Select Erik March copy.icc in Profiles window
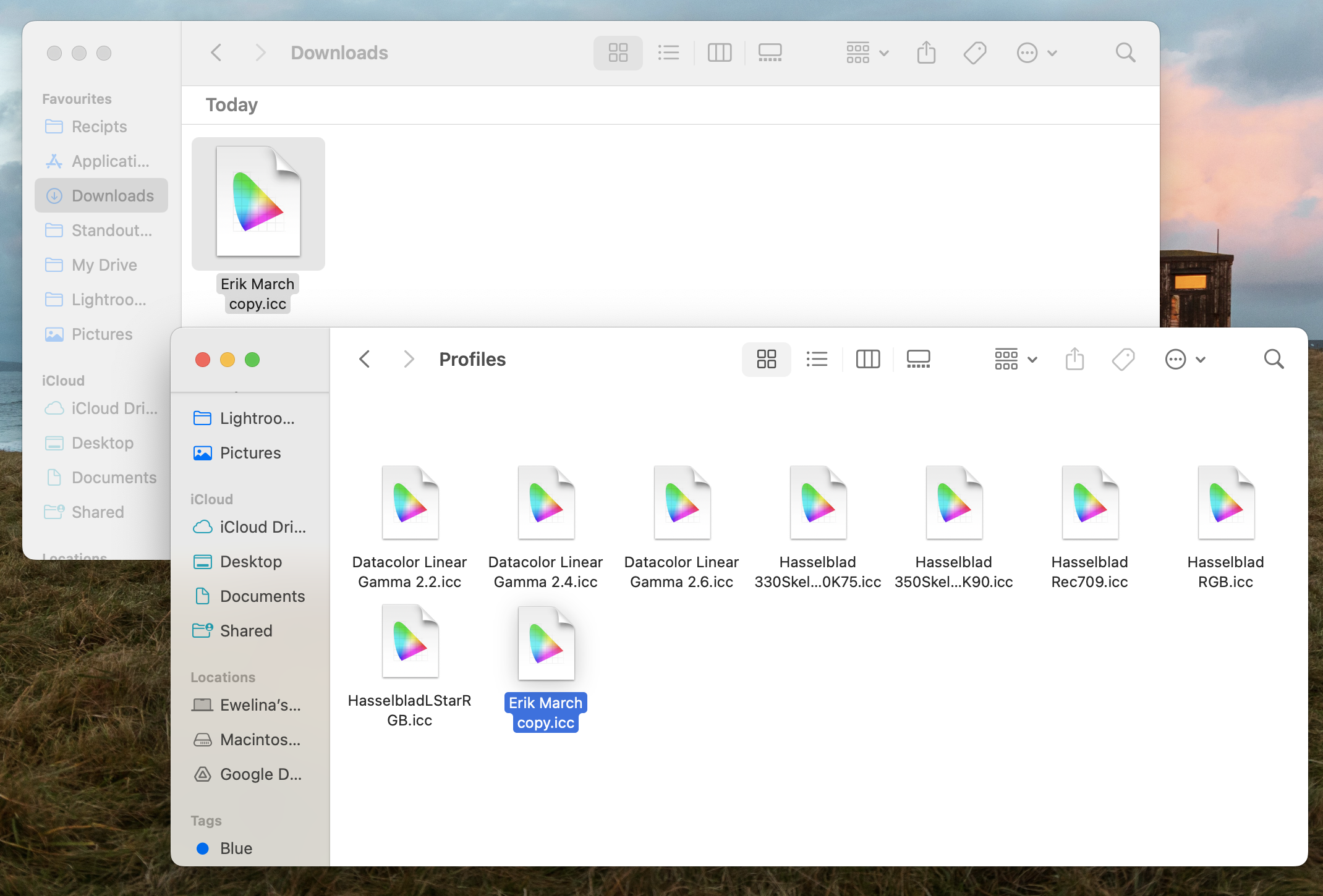 point(546,669)
